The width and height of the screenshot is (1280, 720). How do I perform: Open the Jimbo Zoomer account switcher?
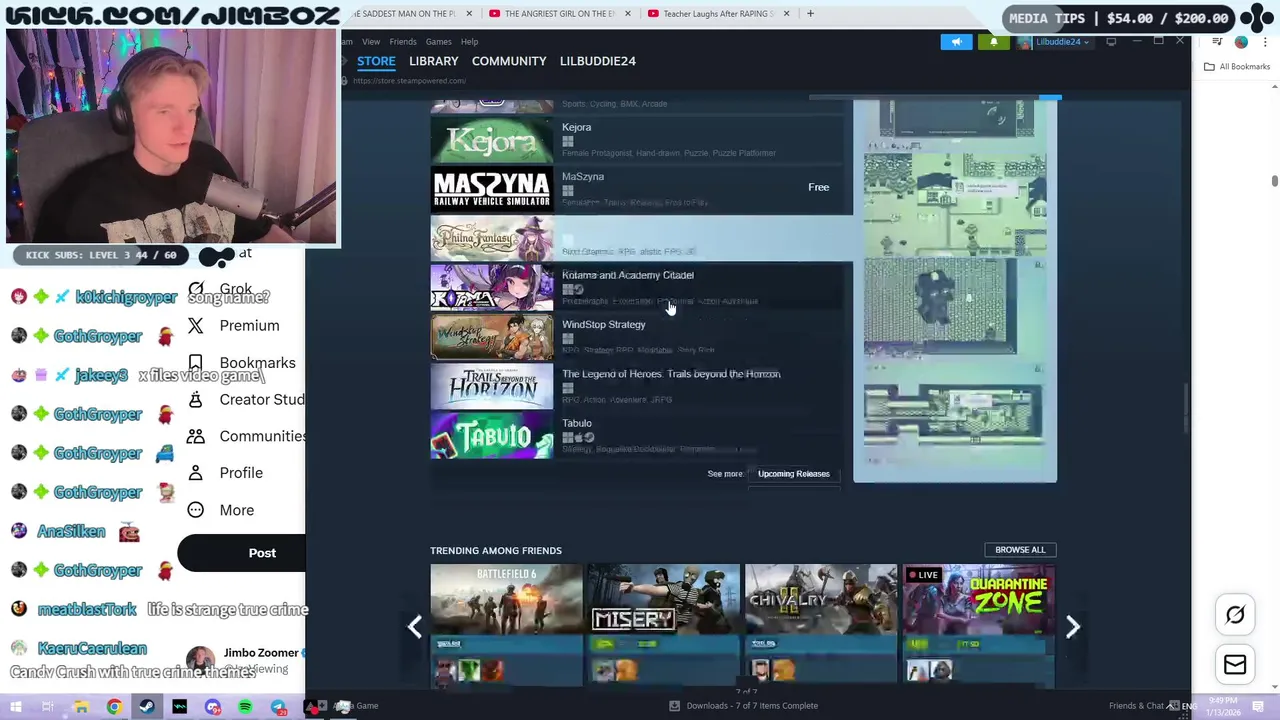[x=245, y=660]
